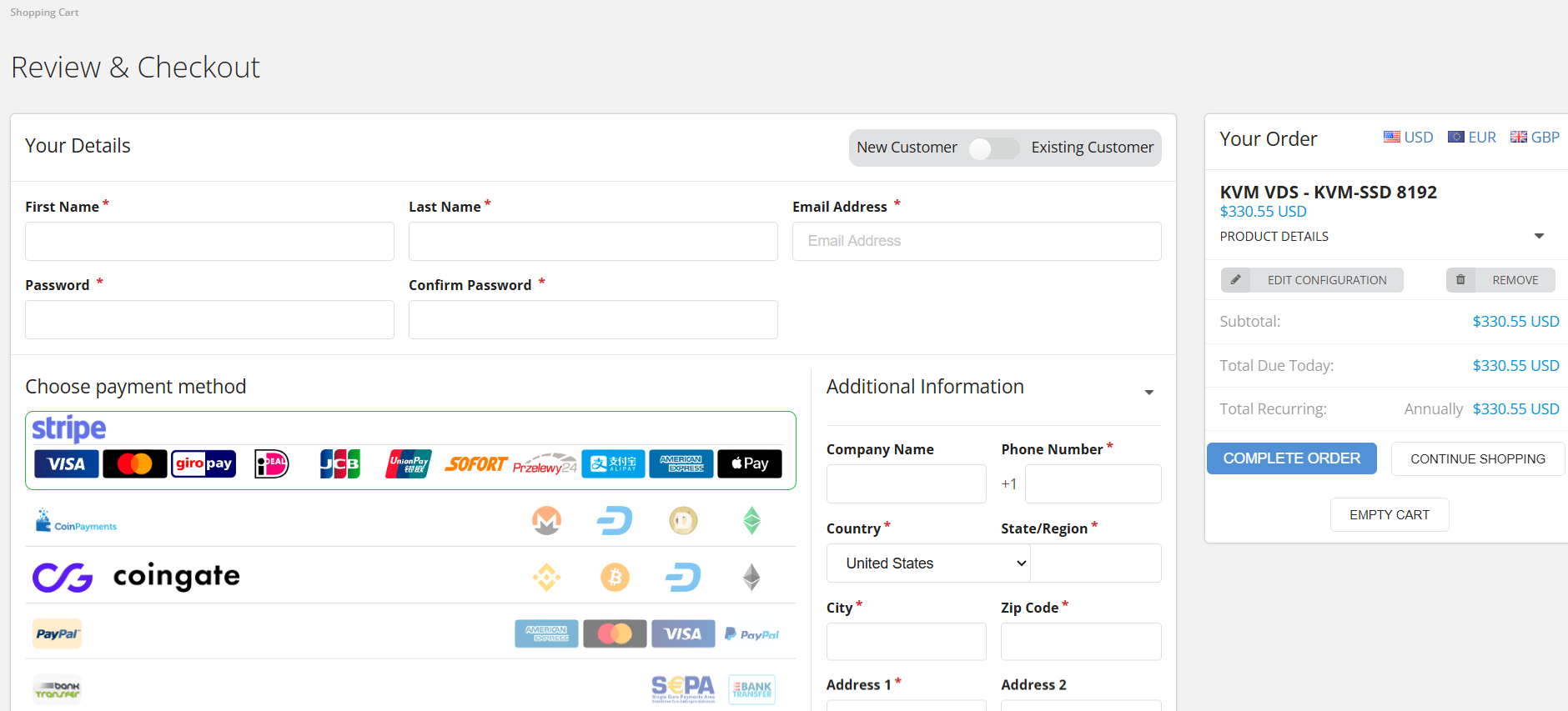Screen dimensions: 1568x711
Task: Toggle New/Existing Customer switch
Action: click(x=994, y=148)
